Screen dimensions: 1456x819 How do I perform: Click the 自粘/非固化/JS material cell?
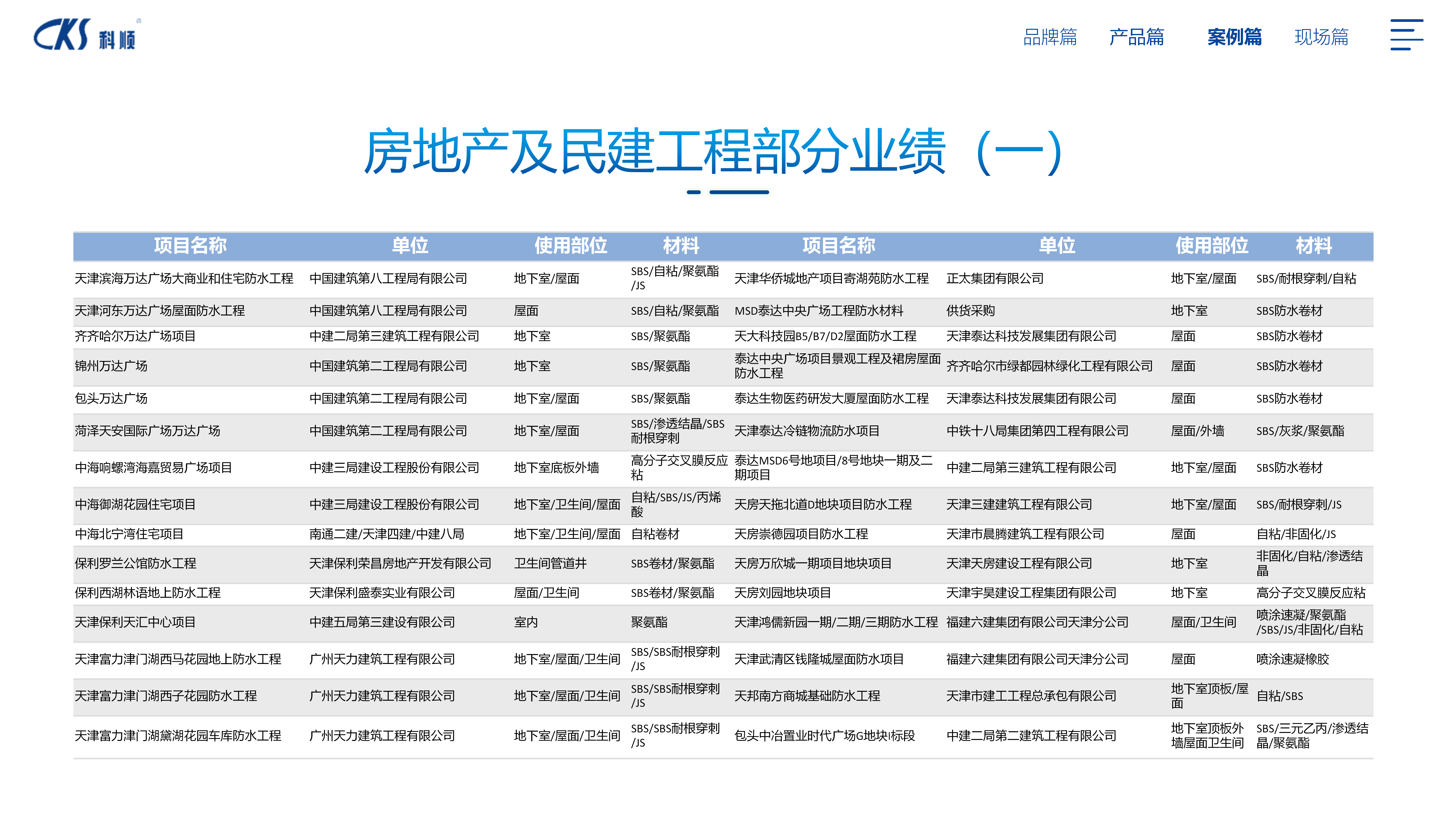1296,534
